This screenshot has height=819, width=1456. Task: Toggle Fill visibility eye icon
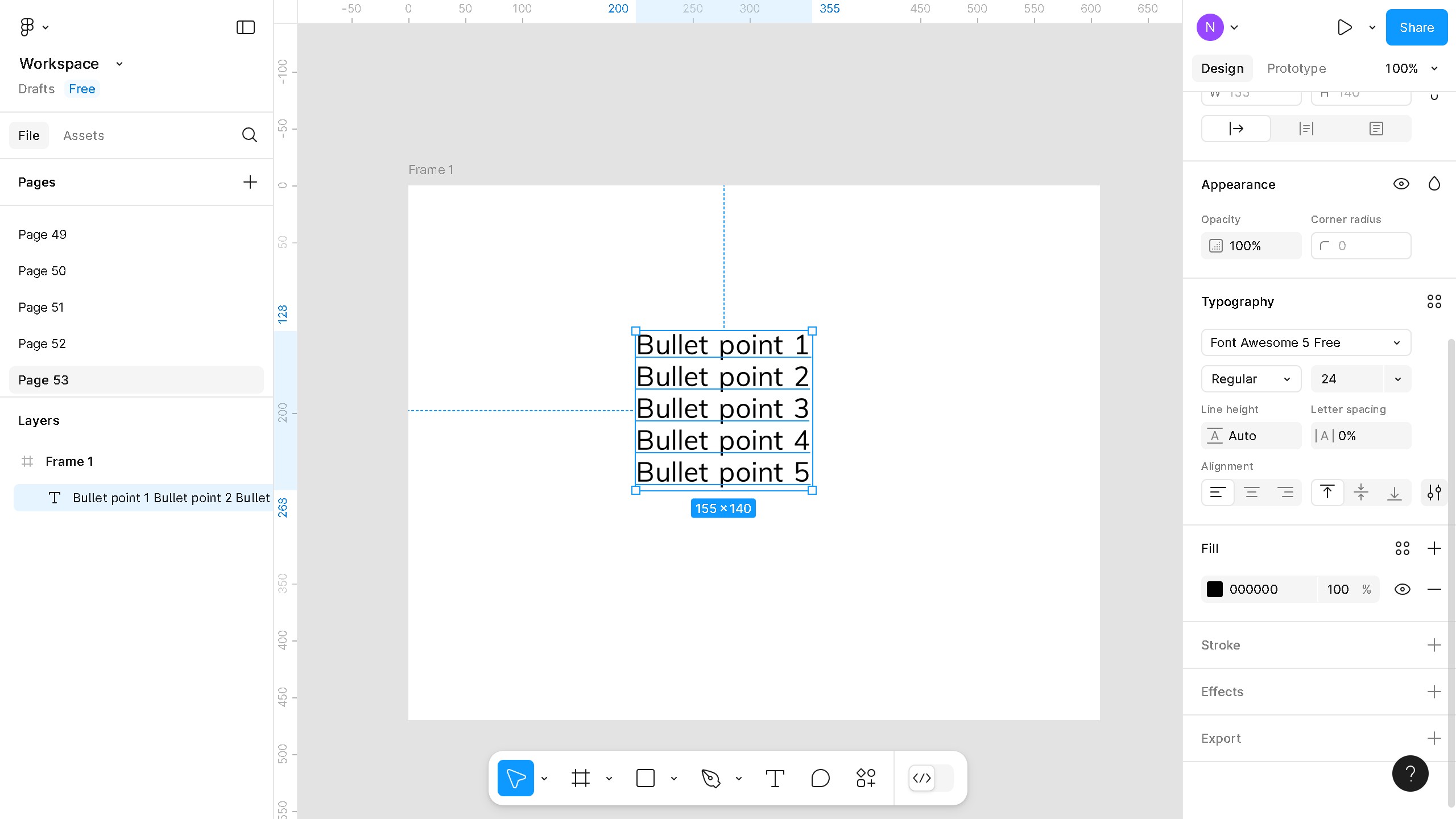tap(1402, 589)
